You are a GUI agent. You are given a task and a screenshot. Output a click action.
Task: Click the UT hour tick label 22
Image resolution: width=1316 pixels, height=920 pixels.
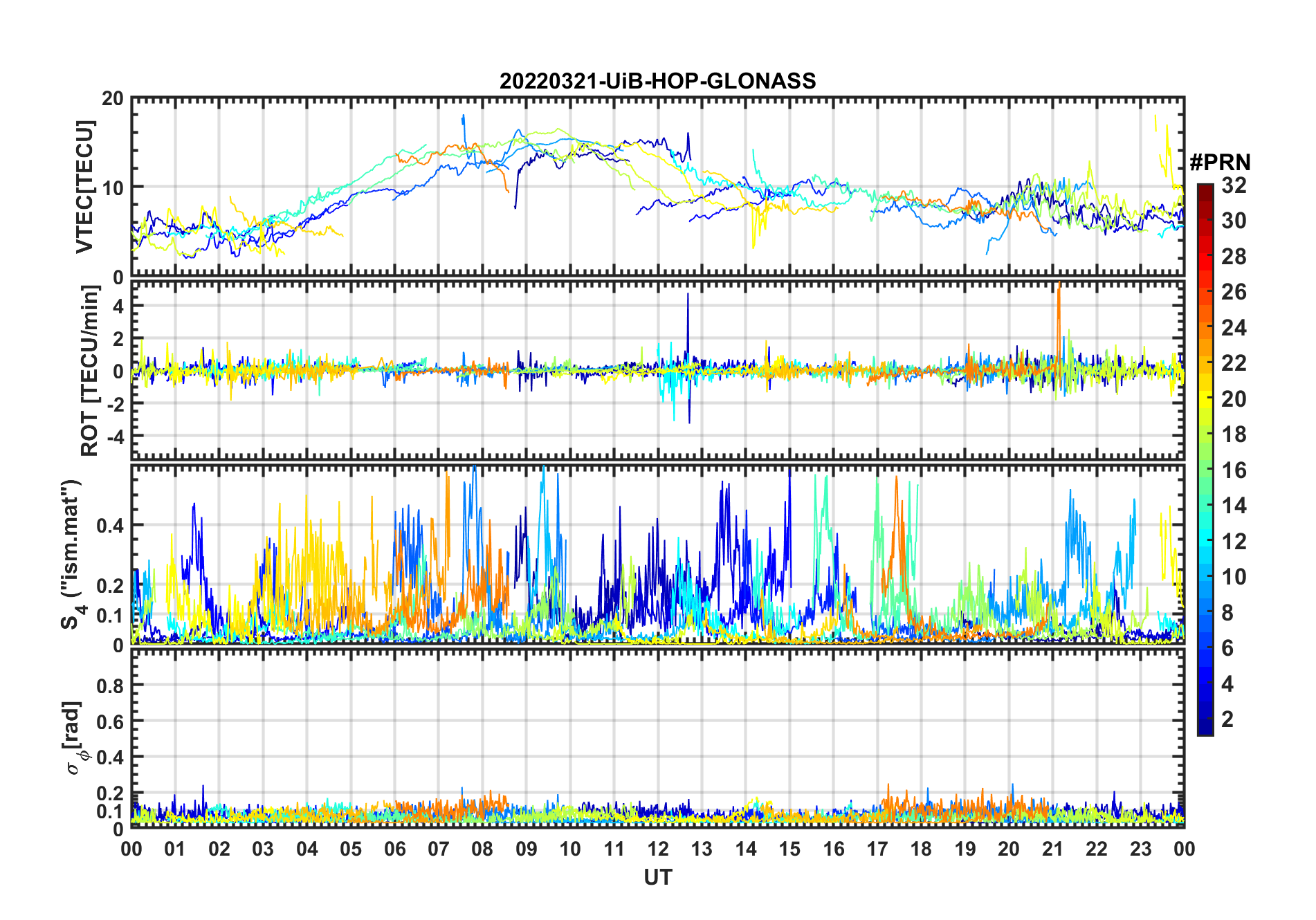(x=1097, y=849)
